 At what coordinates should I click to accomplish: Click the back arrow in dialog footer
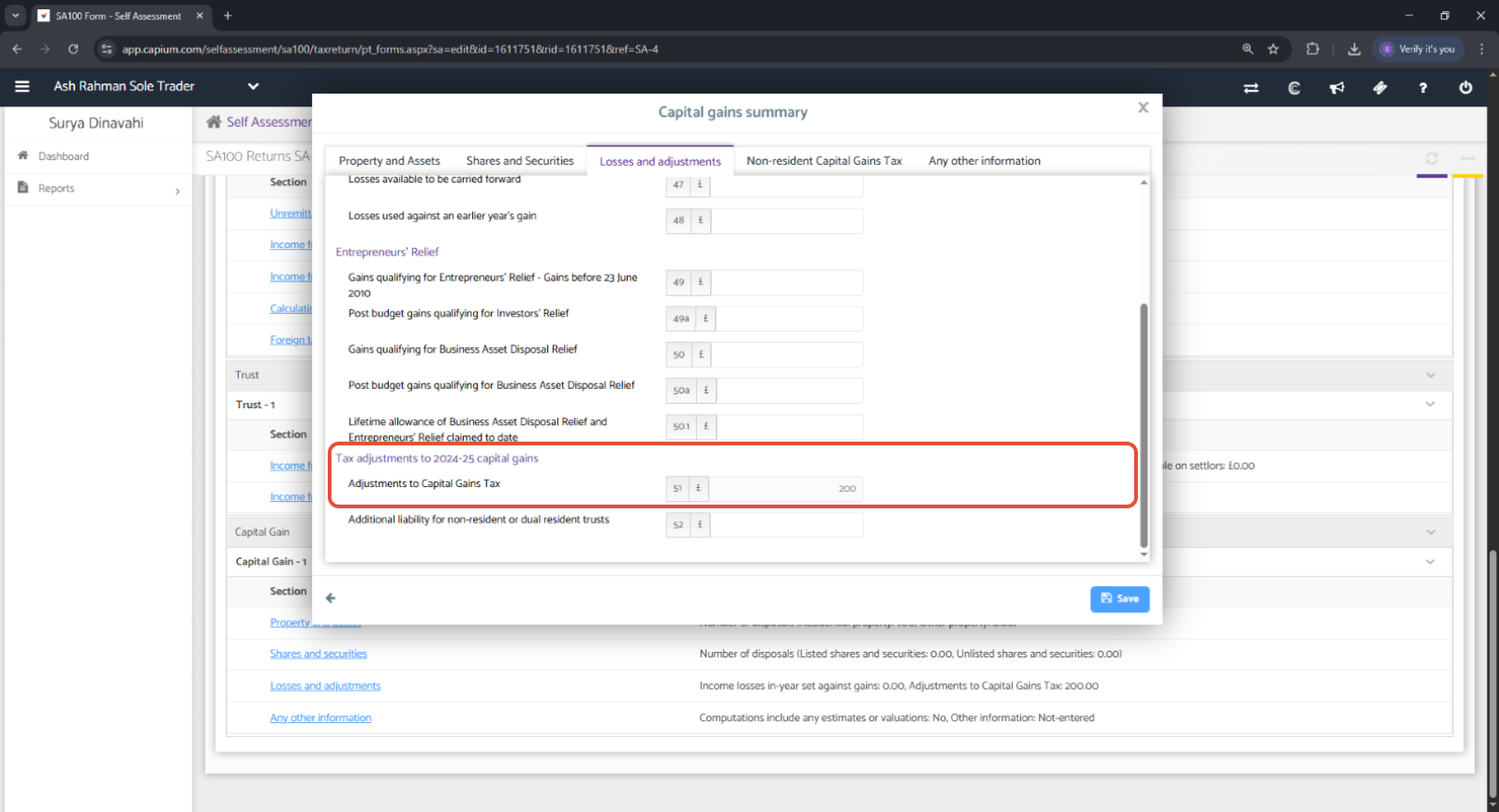point(331,598)
